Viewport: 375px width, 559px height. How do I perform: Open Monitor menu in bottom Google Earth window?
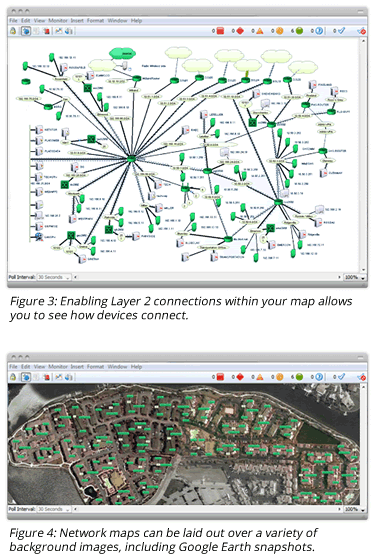point(58,366)
